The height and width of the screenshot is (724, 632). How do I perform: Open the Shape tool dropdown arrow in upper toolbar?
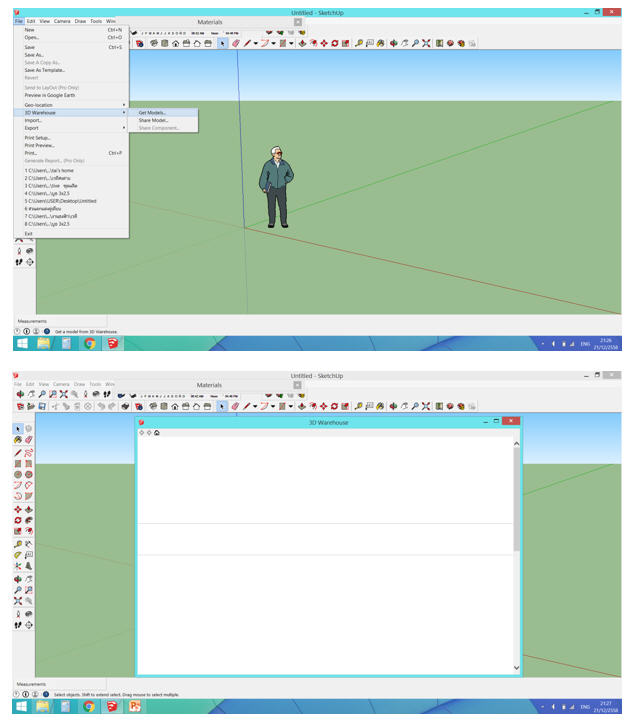coord(291,43)
